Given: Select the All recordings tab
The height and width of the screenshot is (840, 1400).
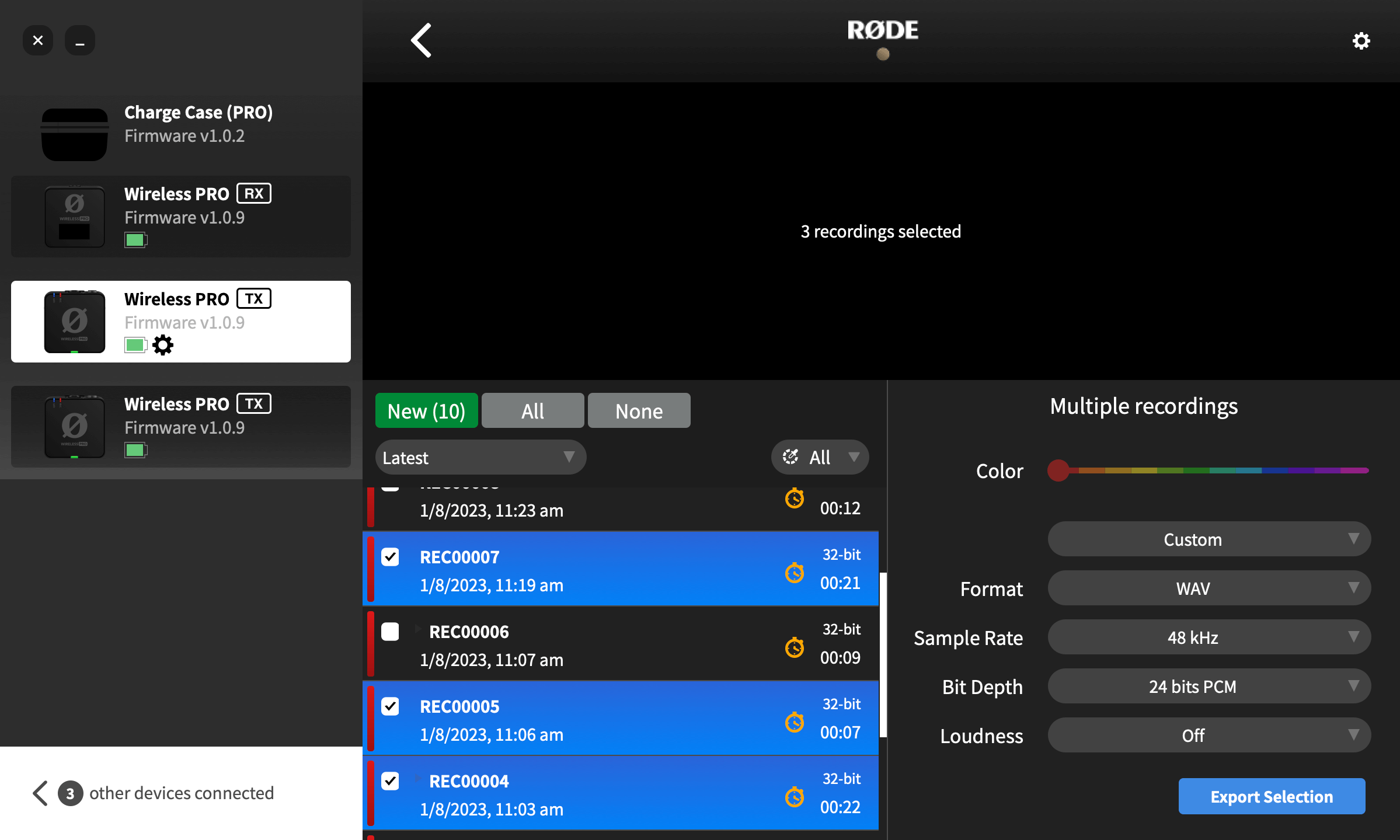Looking at the screenshot, I should click(x=532, y=410).
